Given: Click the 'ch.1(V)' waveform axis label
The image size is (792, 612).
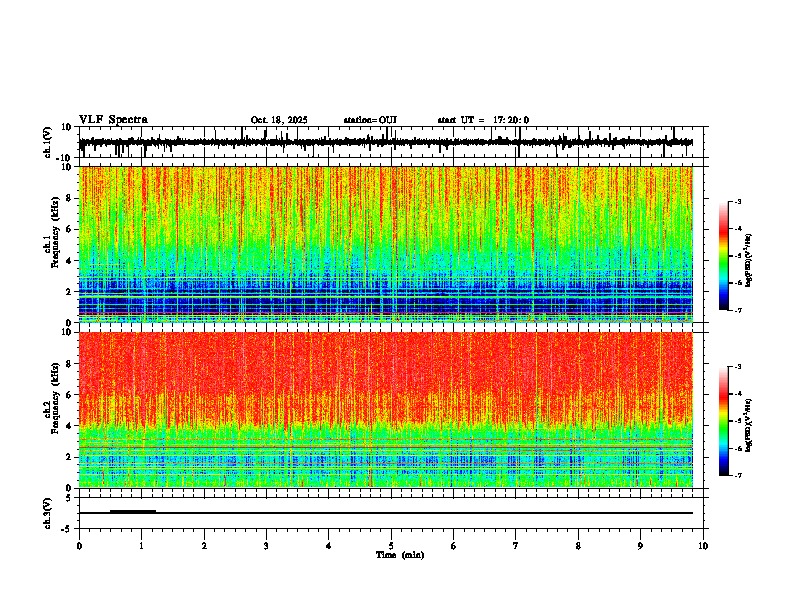Looking at the screenshot, I should pyautogui.click(x=48, y=142).
